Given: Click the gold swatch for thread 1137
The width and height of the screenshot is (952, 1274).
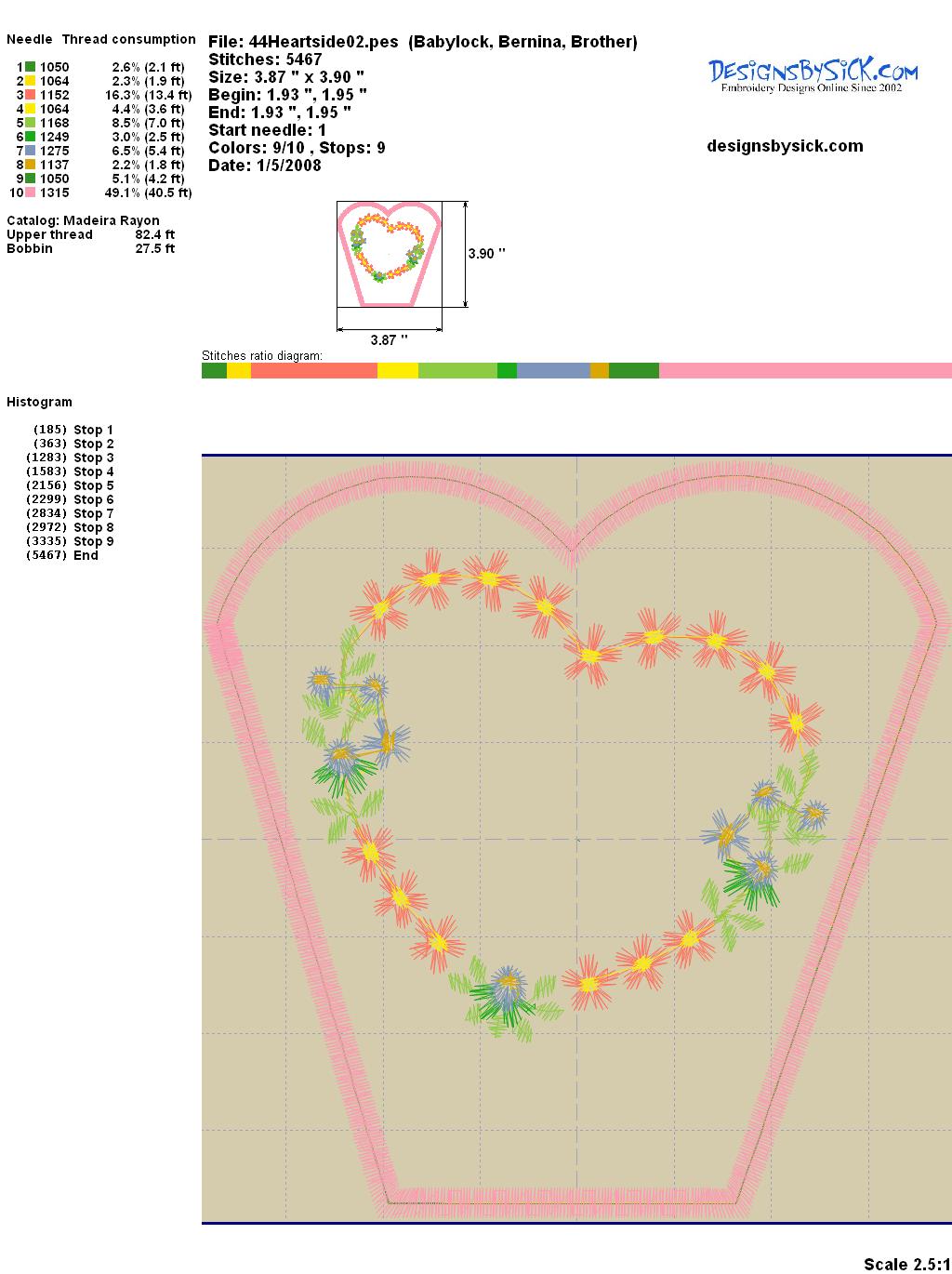Looking at the screenshot, I should pyautogui.click(x=30, y=165).
